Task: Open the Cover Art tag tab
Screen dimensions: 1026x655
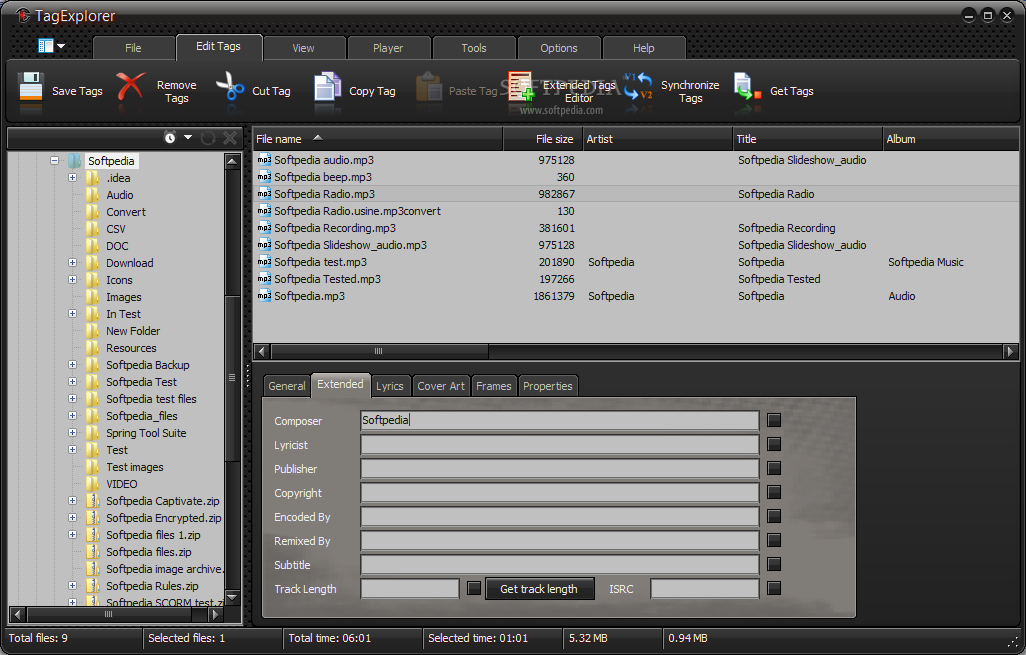Action: coord(441,386)
